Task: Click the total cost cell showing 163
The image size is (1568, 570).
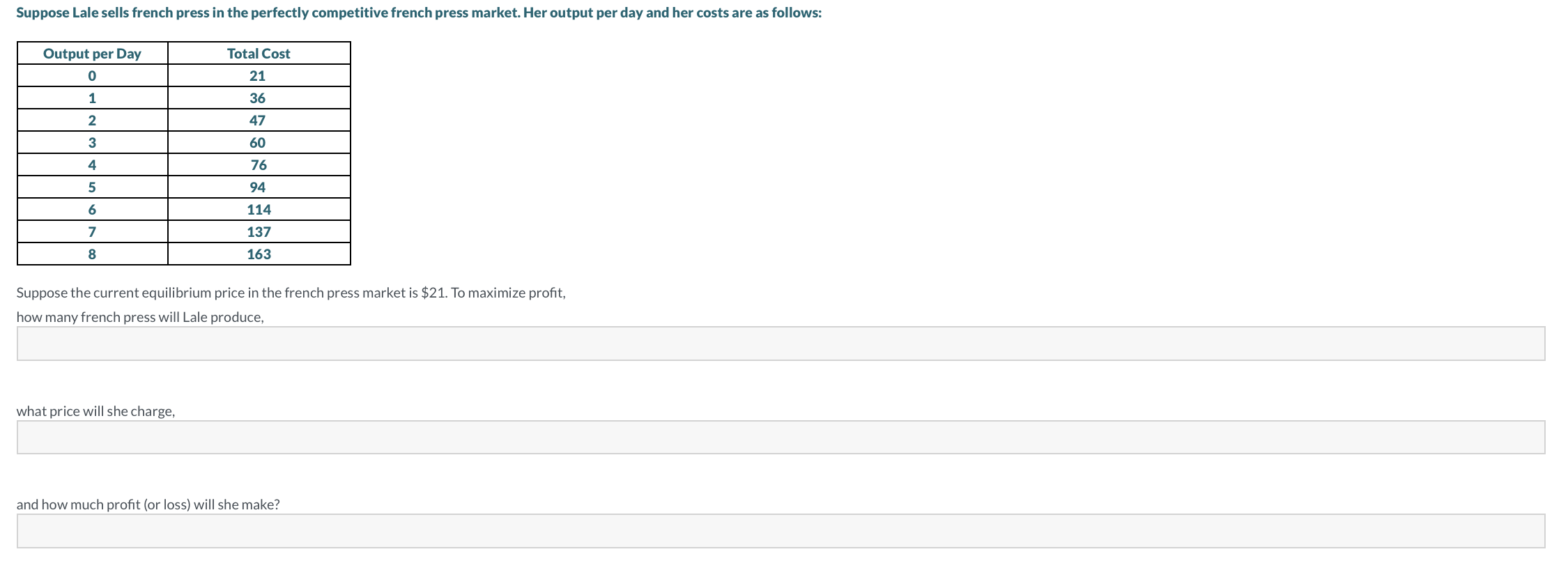Action: tap(259, 254)
